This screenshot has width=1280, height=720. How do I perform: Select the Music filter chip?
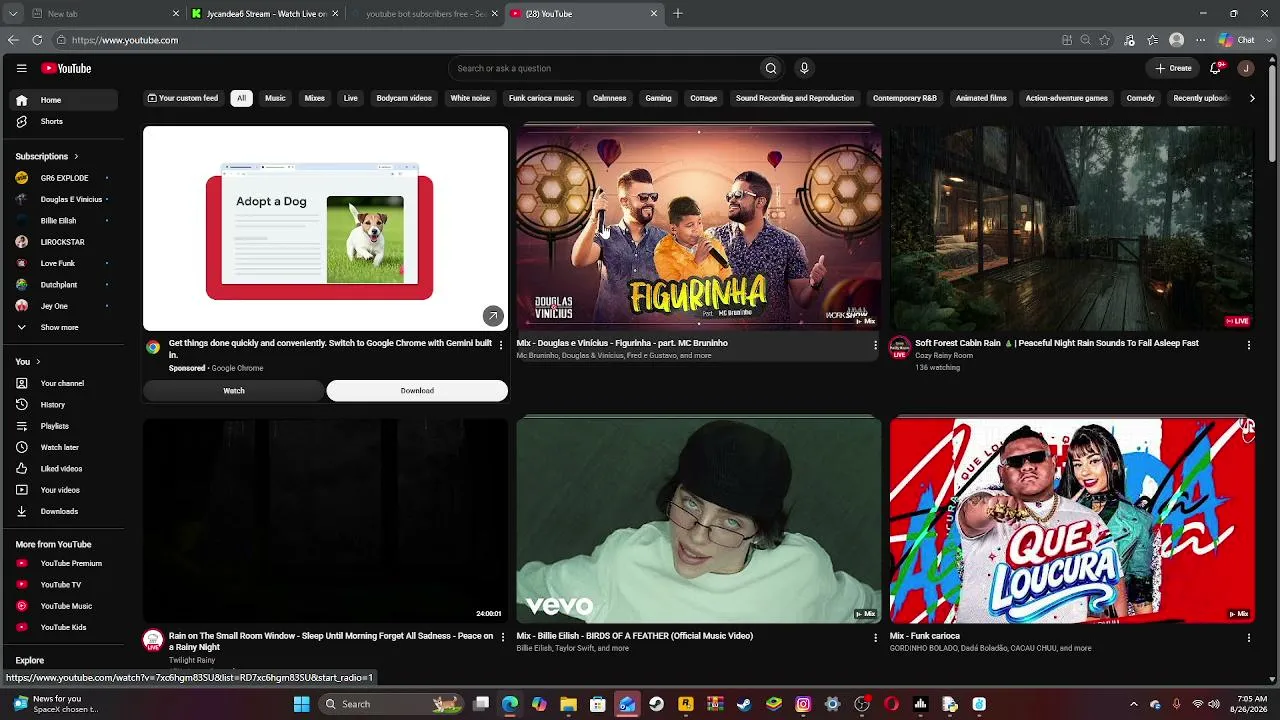click(275, 98)
